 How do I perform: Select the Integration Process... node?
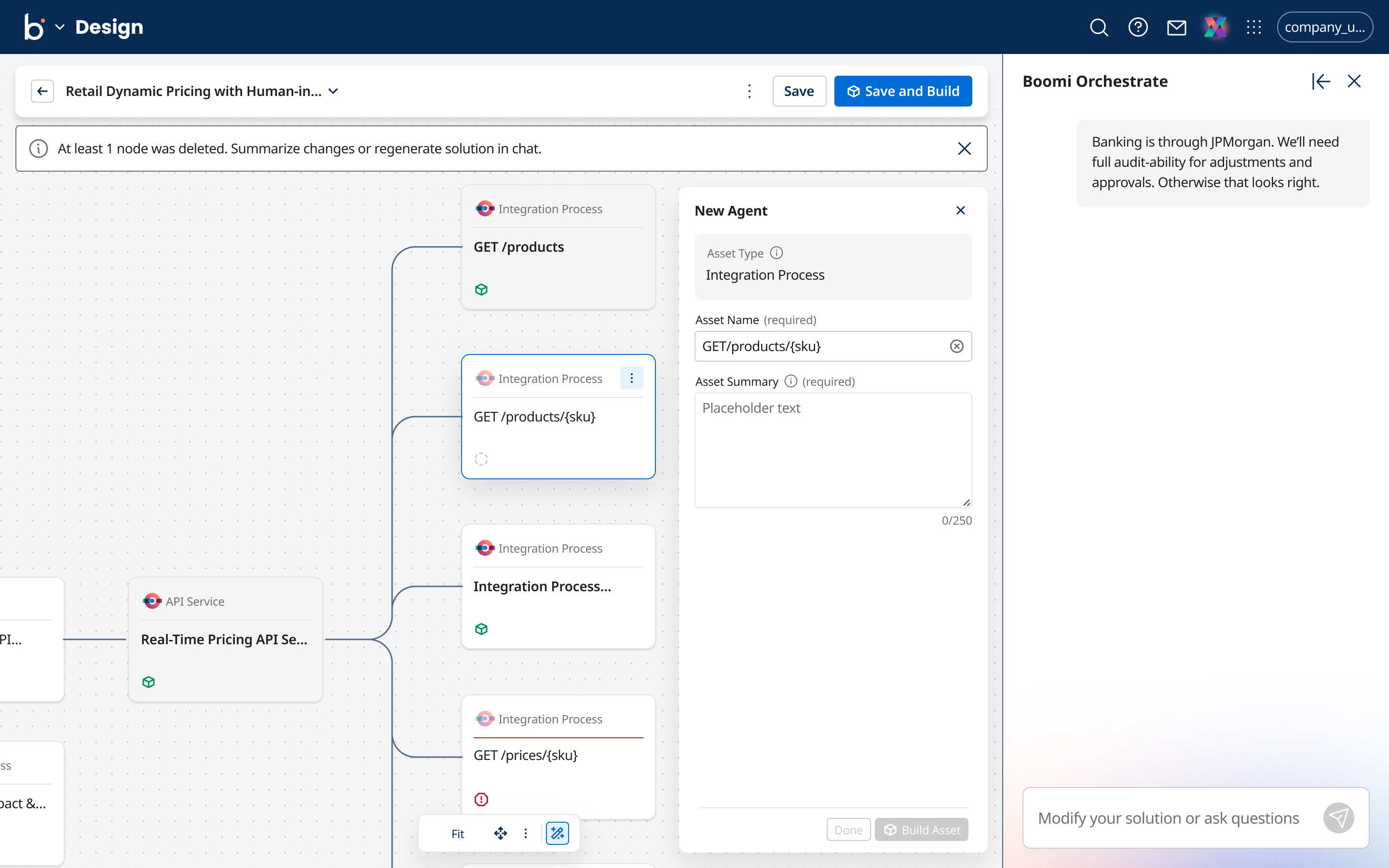558,587
